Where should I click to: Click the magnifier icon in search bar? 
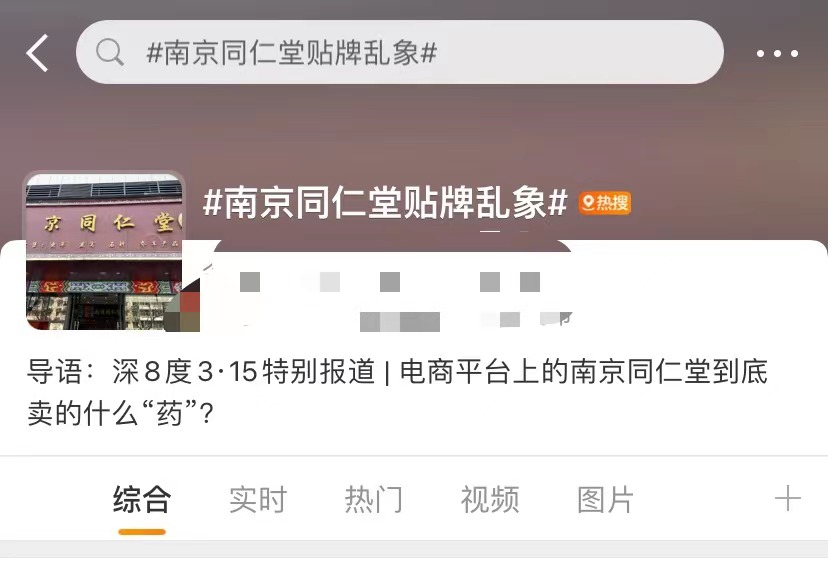109,52
